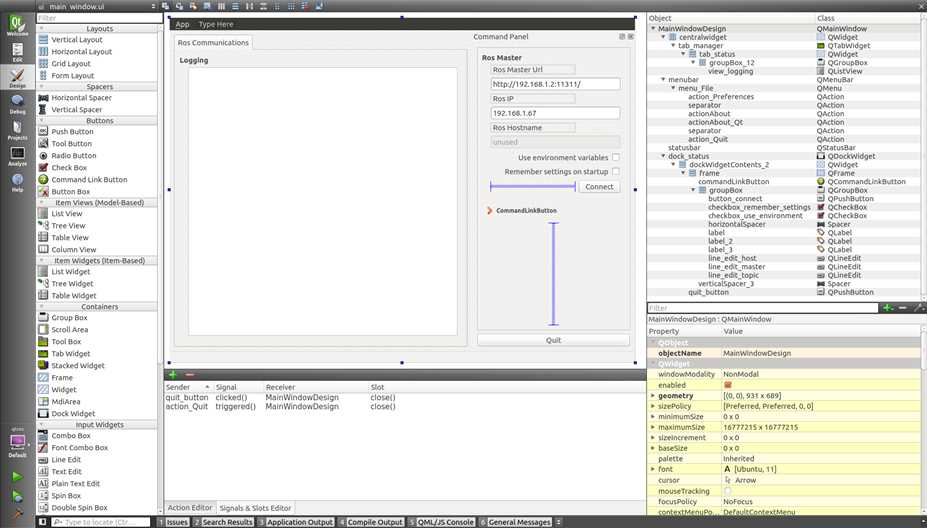Screen dimensions: 927x528
Task: Open Projects mode in sidebar
Action: click(17, 130)
